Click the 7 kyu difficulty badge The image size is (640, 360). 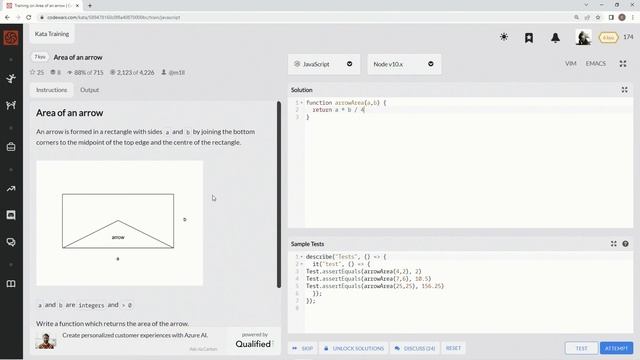tap(40, 57)
